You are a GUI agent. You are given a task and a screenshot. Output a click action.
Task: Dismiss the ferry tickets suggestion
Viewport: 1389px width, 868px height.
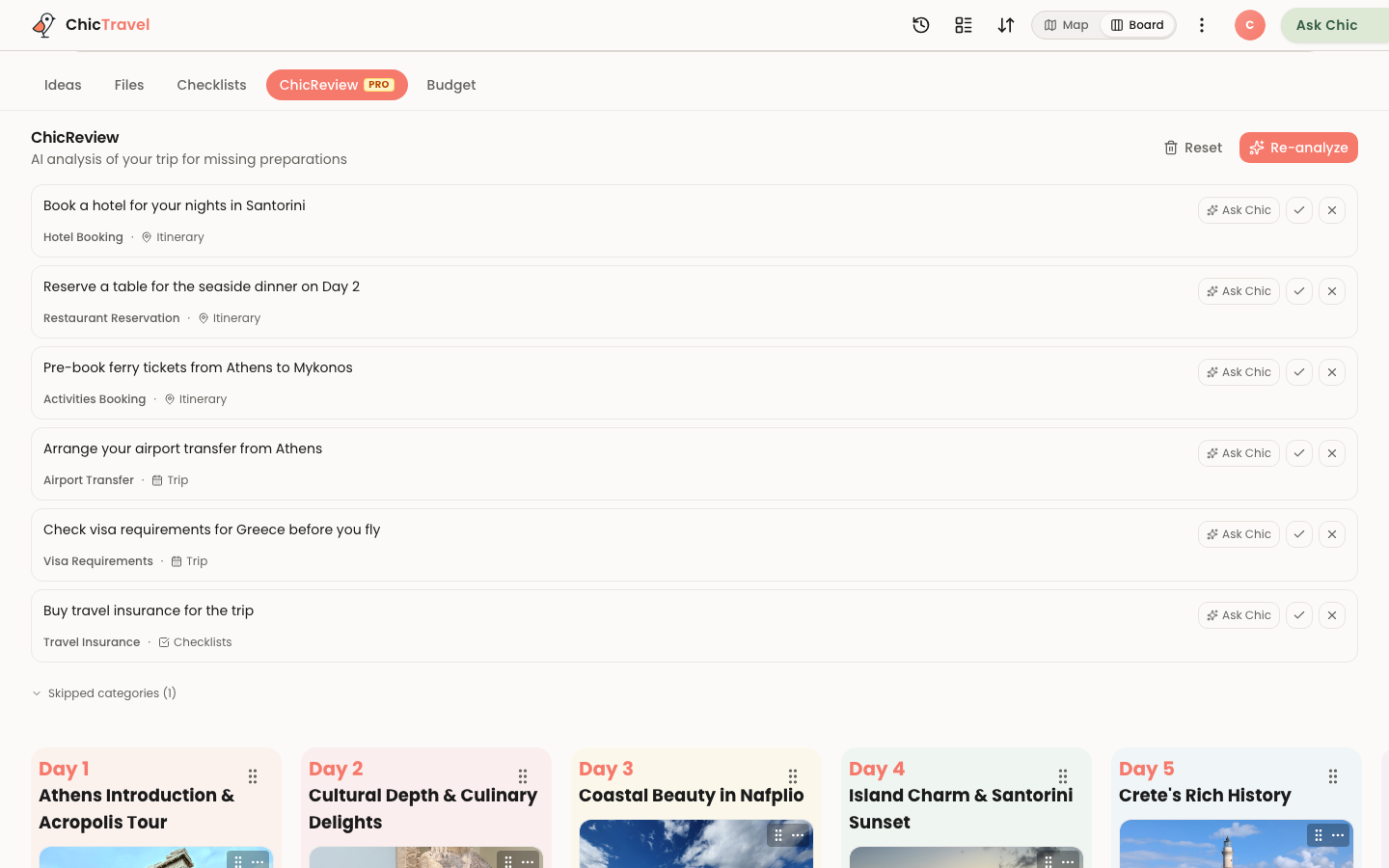tap(1332, 372)
